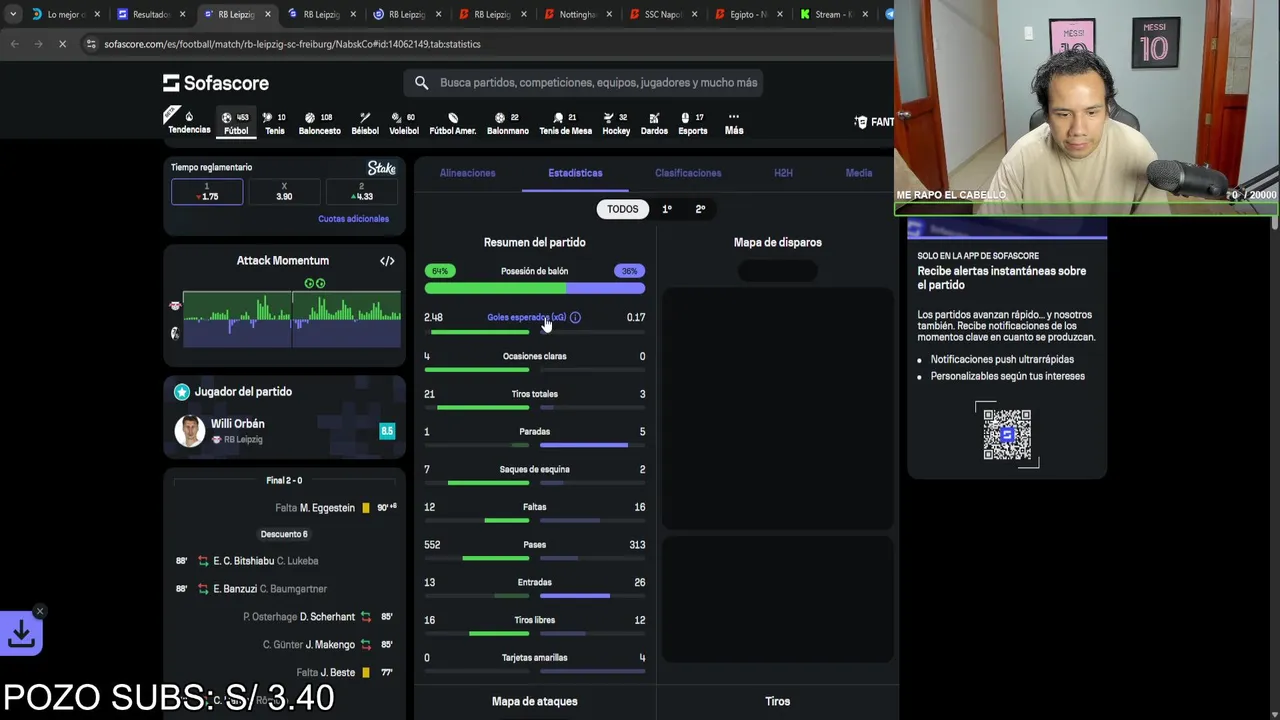Screen dimensions: 1280x720
Task: Select the Tenis de Mesa category
Action: (x=566, y=123)
